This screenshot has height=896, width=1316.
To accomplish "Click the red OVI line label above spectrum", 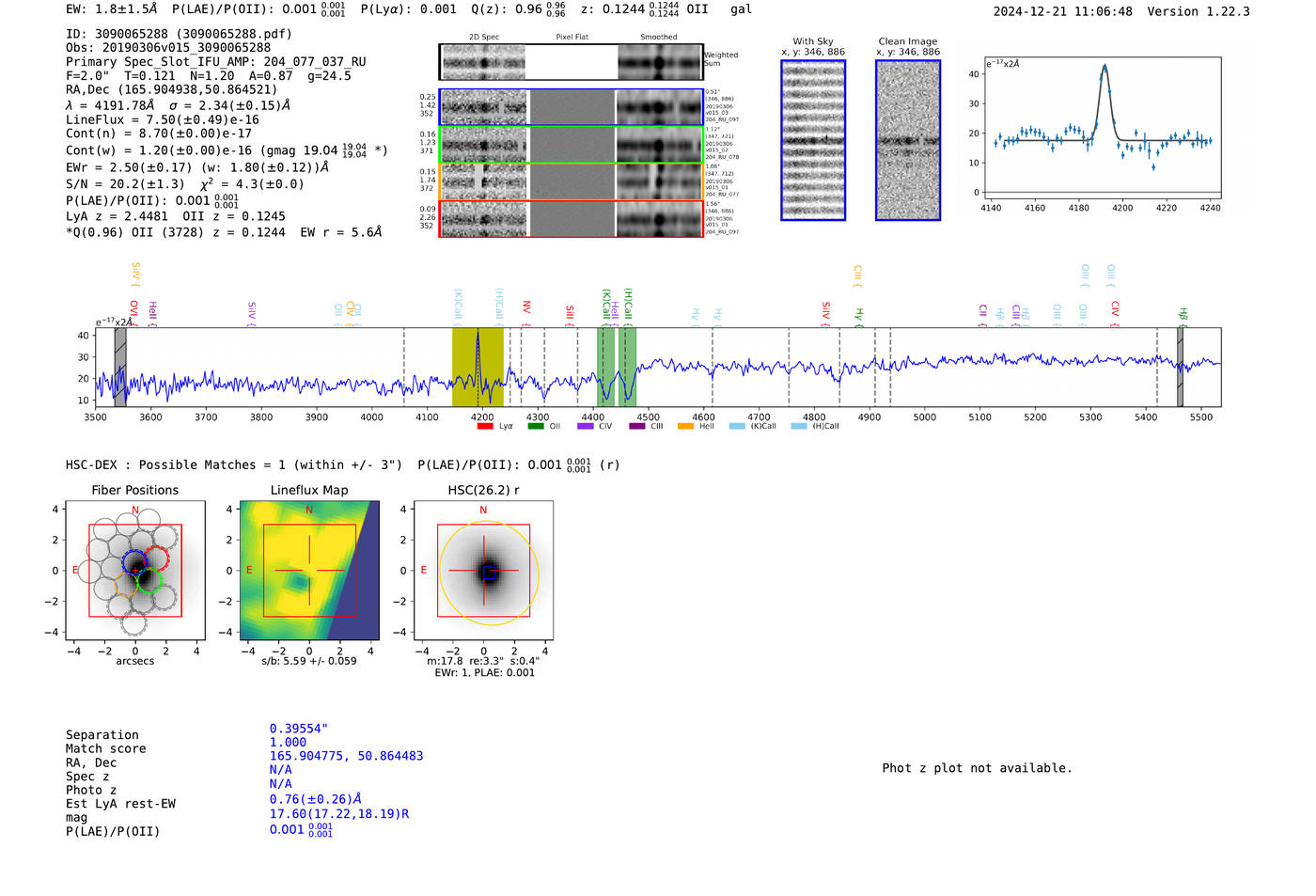I will [133, 313].
